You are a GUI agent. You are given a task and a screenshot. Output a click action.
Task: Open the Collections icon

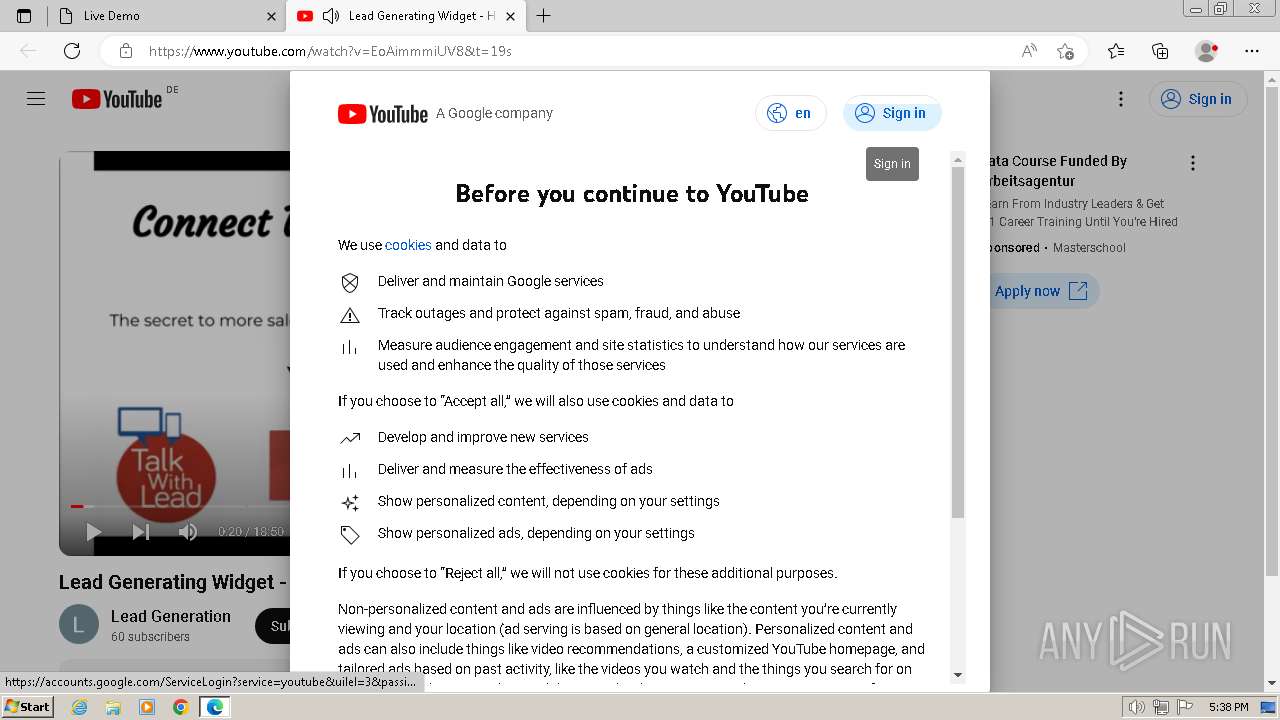(1160, 51)
